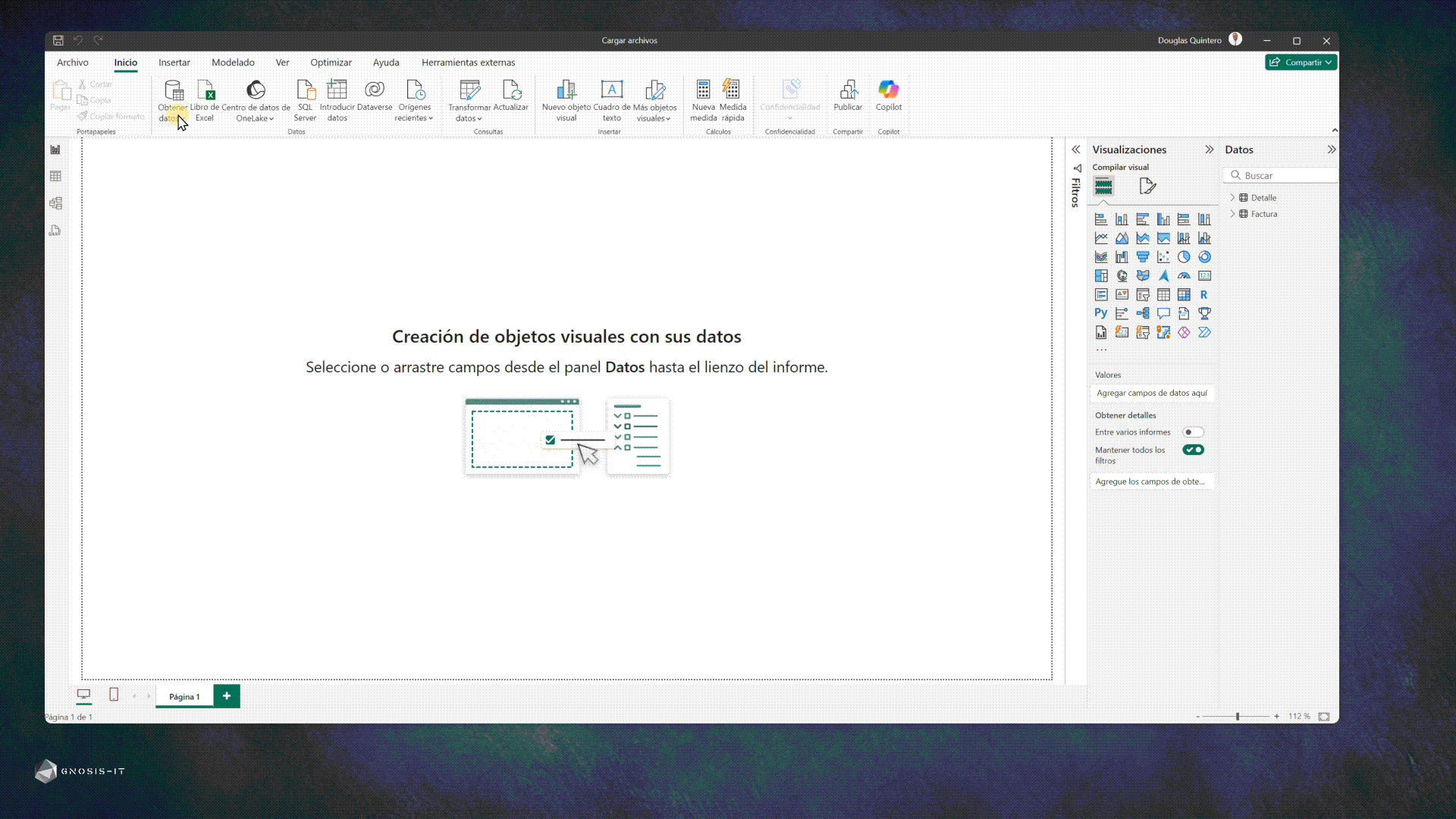Expand the Filtros pane

click(x=1075, y=149)
